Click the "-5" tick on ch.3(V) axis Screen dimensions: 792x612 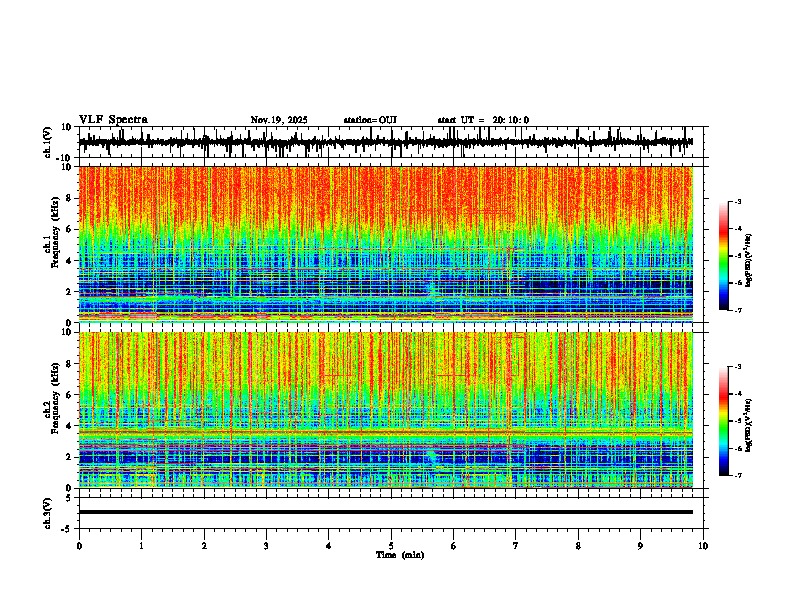(68, 529)
